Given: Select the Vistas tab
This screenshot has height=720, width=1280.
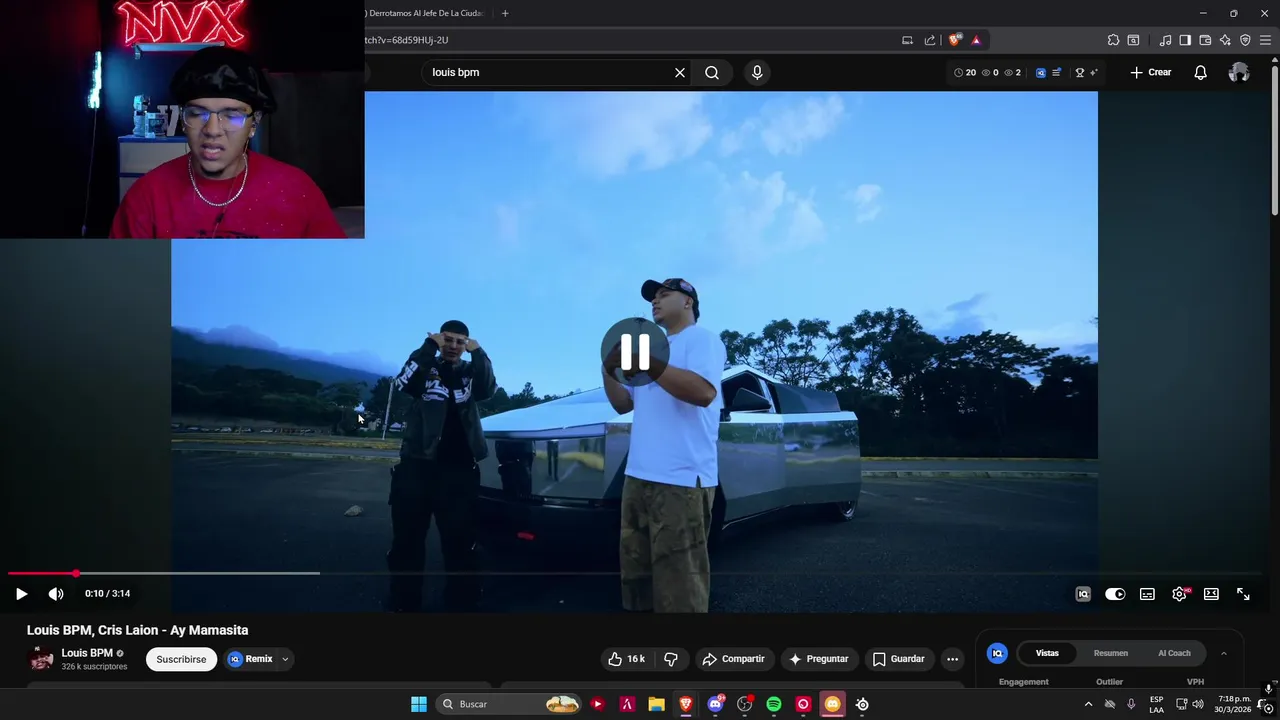Looking at the screenshot, I should pos(1047,653).
